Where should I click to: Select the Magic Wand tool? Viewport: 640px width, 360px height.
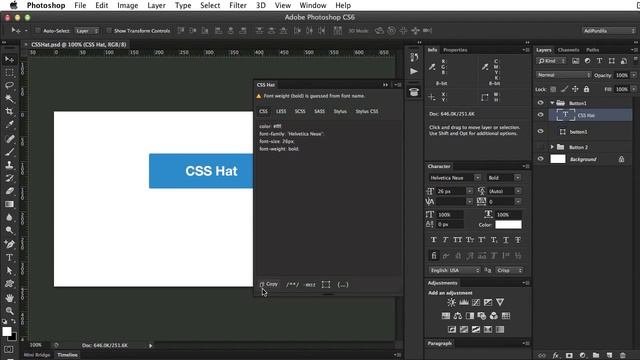(x=9, y=98)
